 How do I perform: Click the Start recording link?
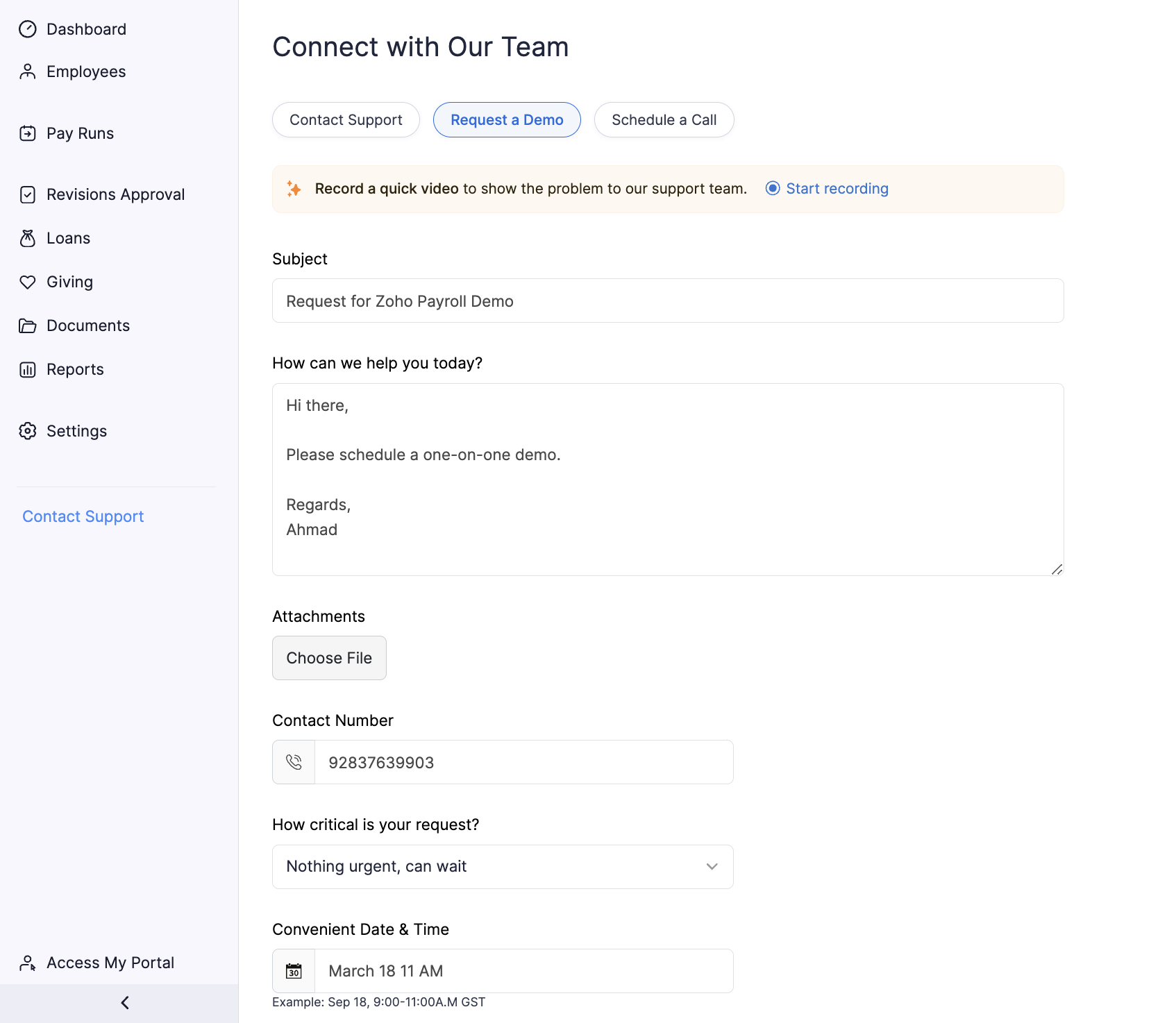point(837,189)
